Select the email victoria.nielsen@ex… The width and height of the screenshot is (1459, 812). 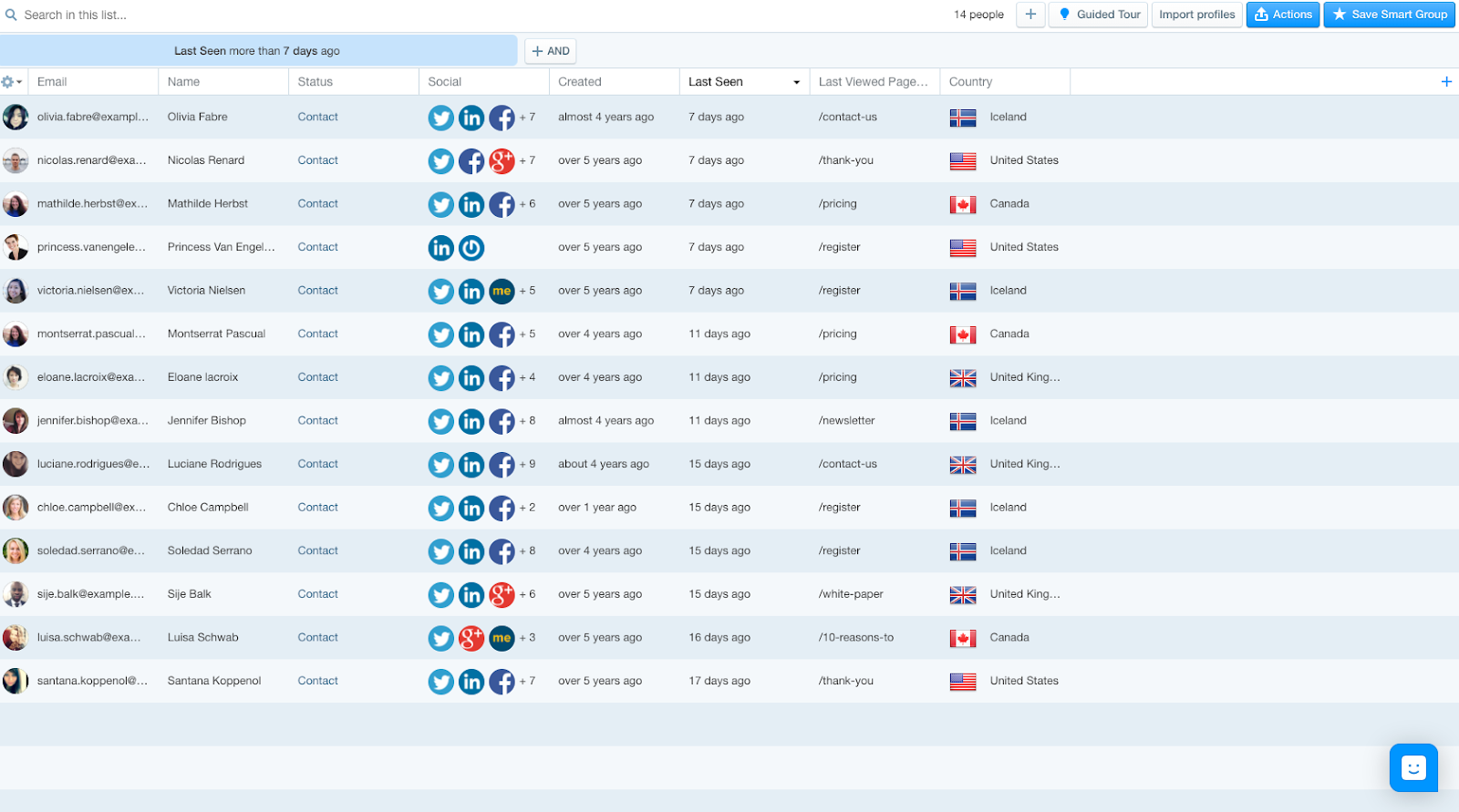pos(91,291)
